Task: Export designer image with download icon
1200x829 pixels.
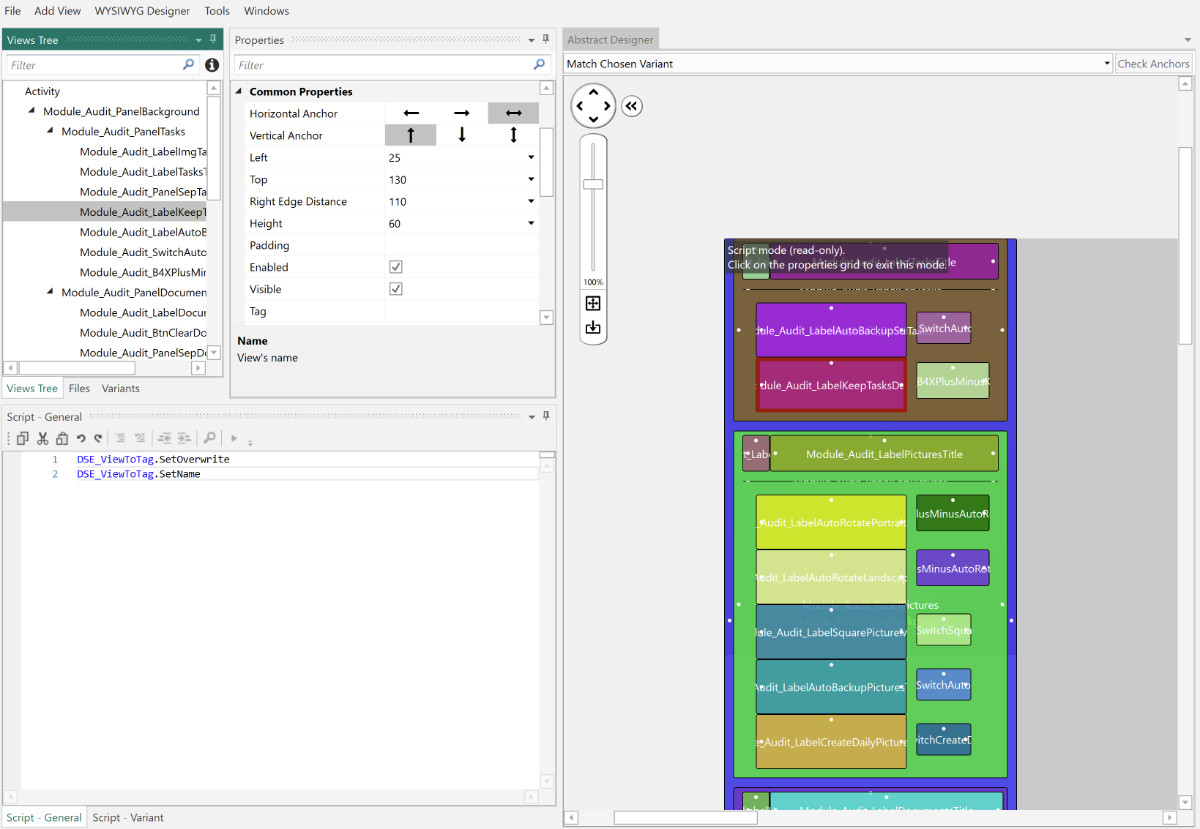Action: [x=593, y=327]
